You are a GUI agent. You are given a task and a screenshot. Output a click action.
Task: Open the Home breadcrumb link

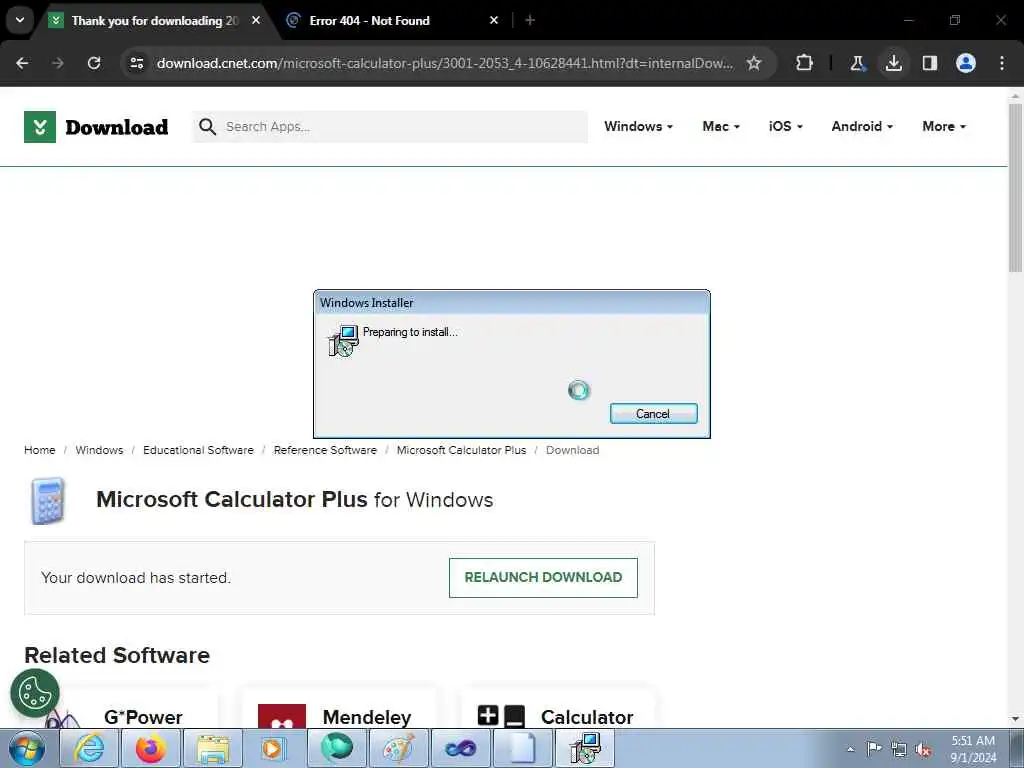pos(40,450)
